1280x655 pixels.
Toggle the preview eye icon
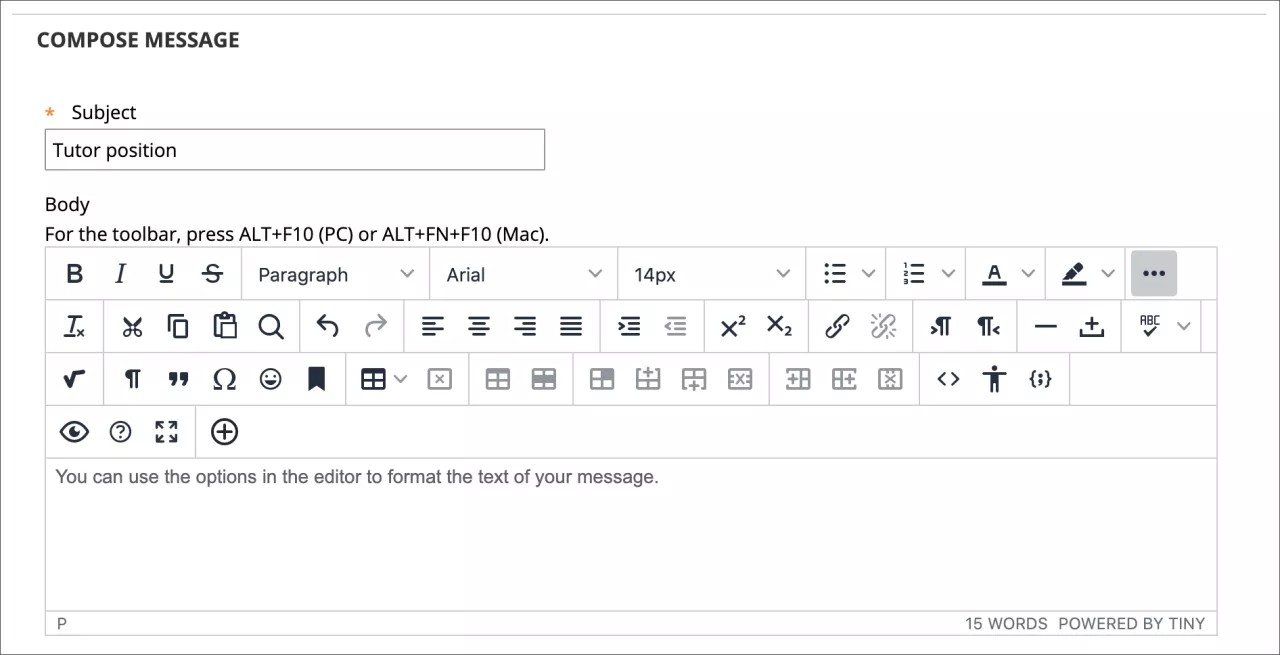[x=74, y=431]
